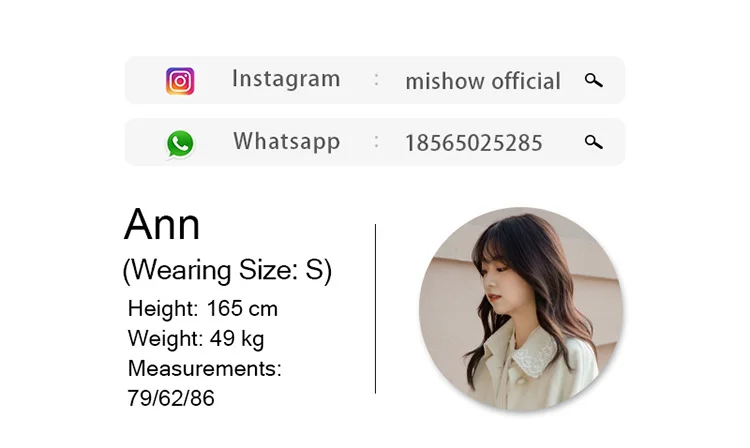Open the model's circular profile photo
The height and width of the screenshot is (448, 750).
click(x=521, y=308)
